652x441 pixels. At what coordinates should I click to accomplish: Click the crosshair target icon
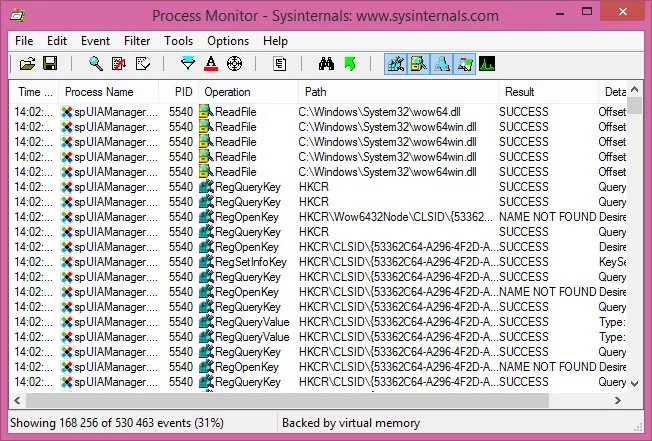click(x=235, y=64)
